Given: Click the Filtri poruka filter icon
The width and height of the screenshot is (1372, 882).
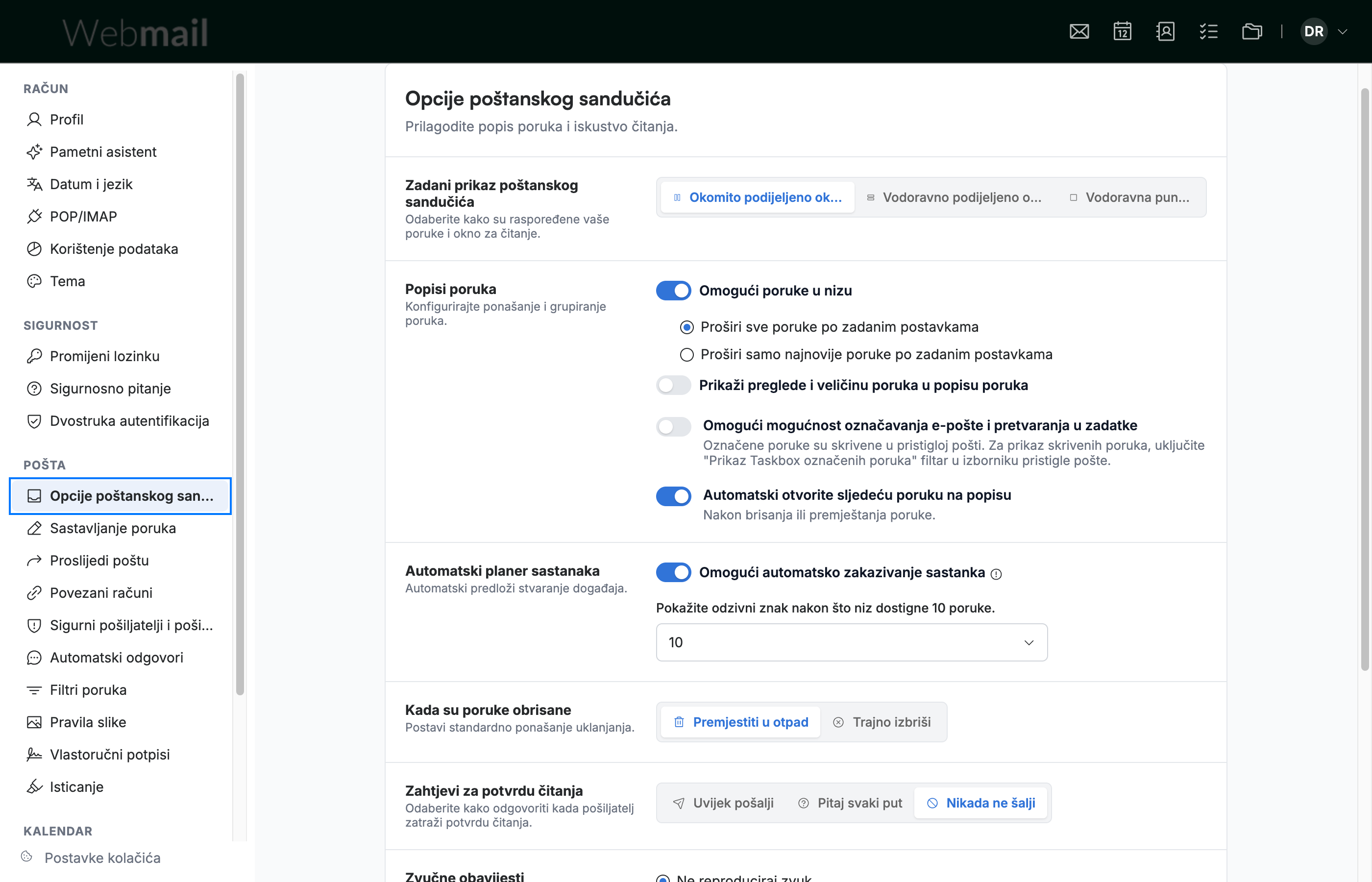Looking at the screenshot, I should (x=34, y=690).
